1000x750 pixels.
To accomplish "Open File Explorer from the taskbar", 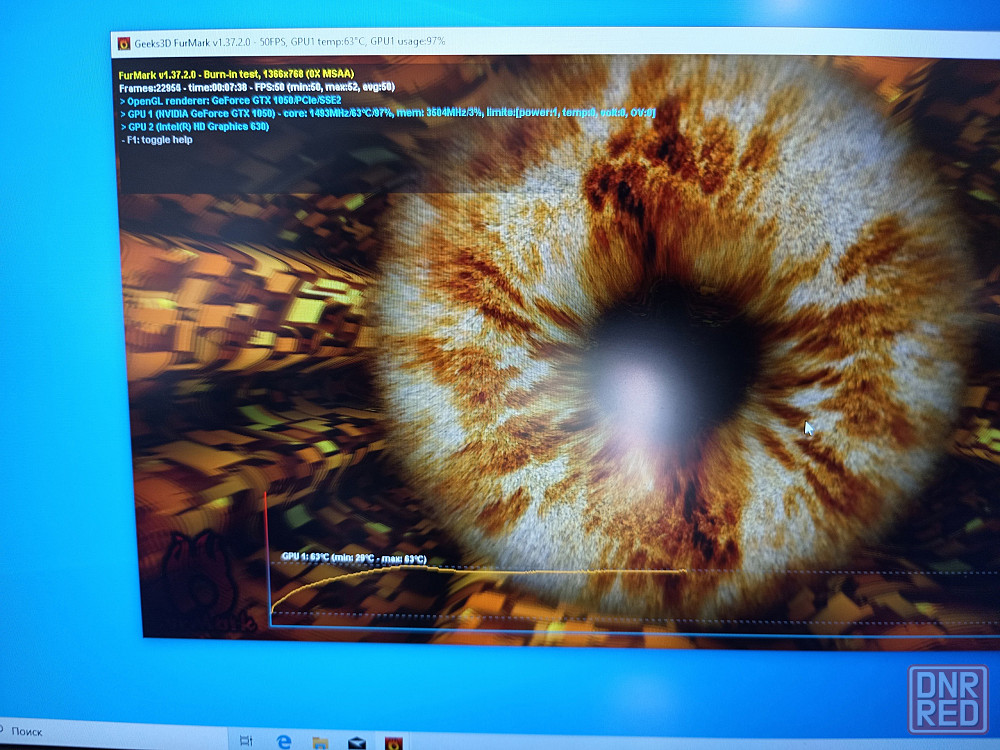I will (x=320, y=742).
